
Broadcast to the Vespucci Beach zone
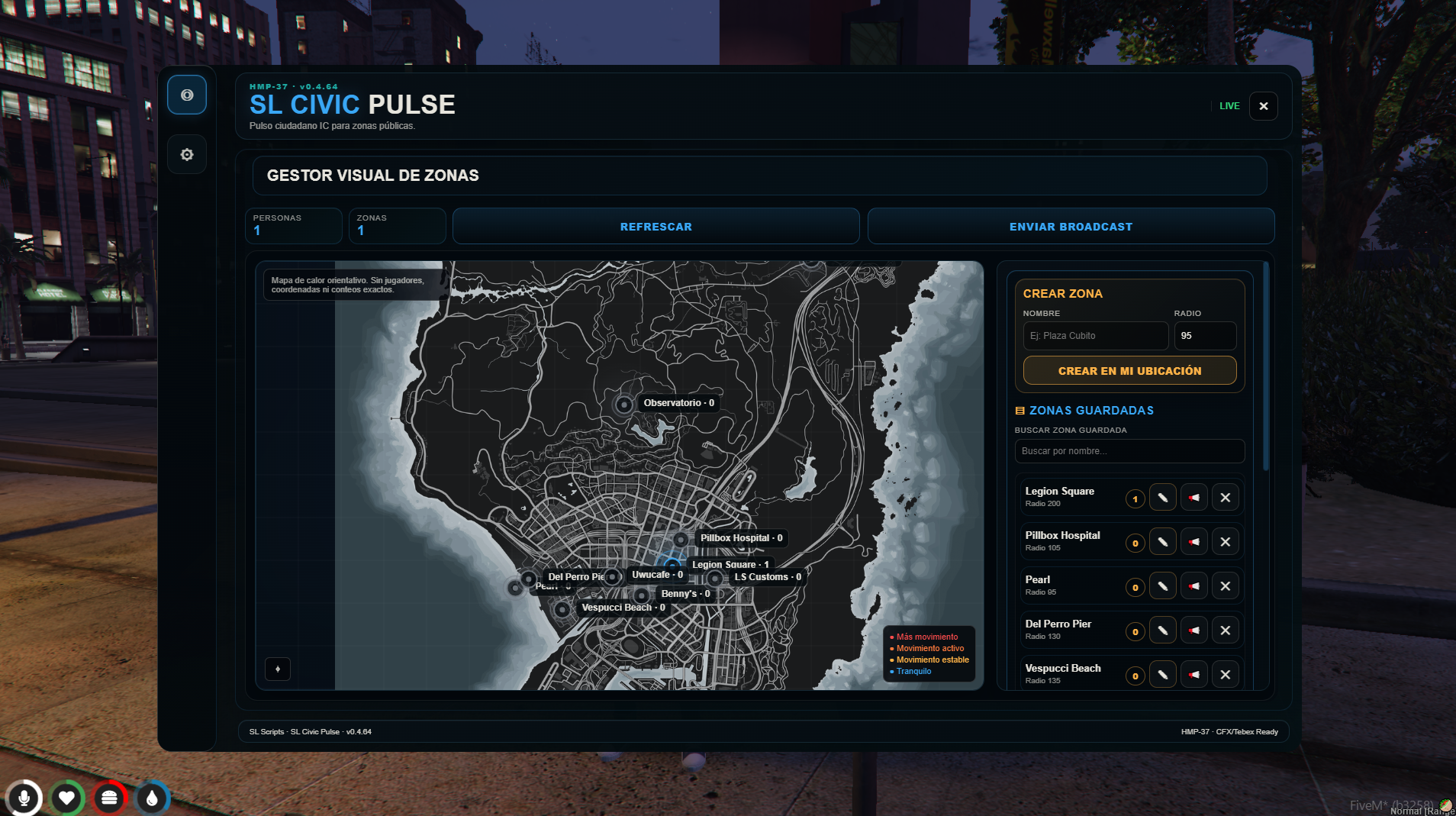pos(1193,675)
